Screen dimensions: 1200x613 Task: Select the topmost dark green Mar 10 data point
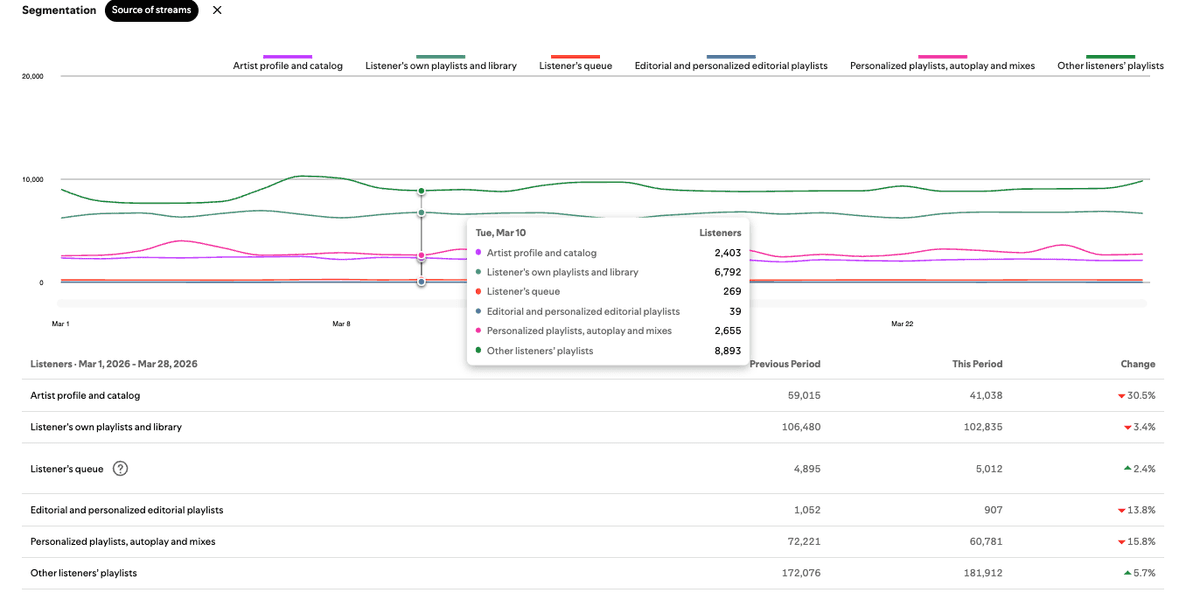[421, 191]
